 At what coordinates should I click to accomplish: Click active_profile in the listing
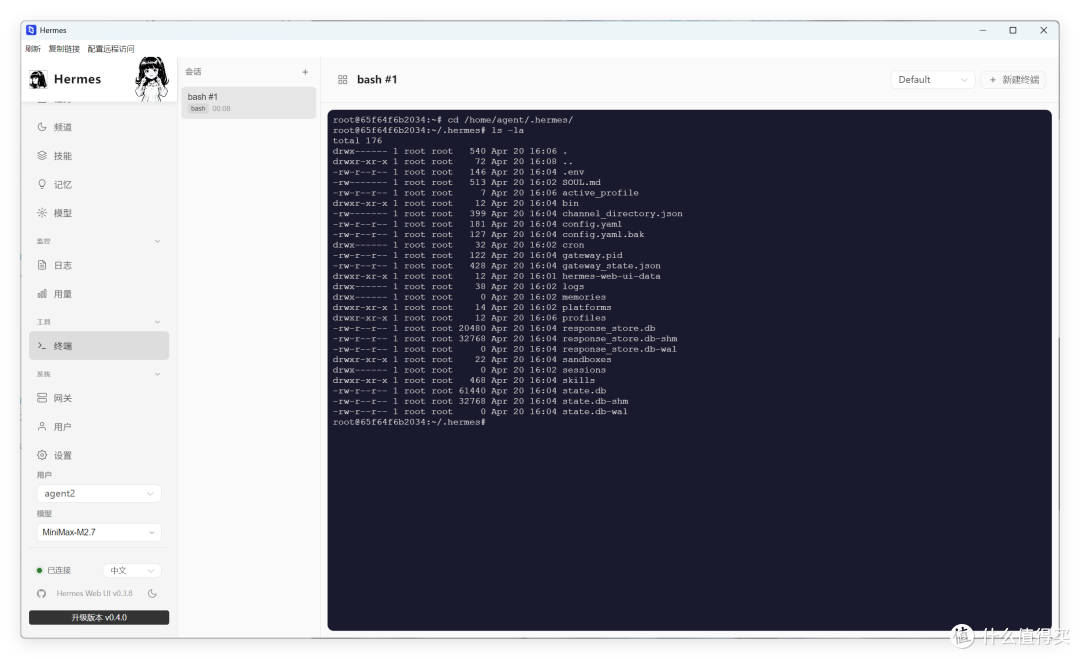(x=601, y=193)
